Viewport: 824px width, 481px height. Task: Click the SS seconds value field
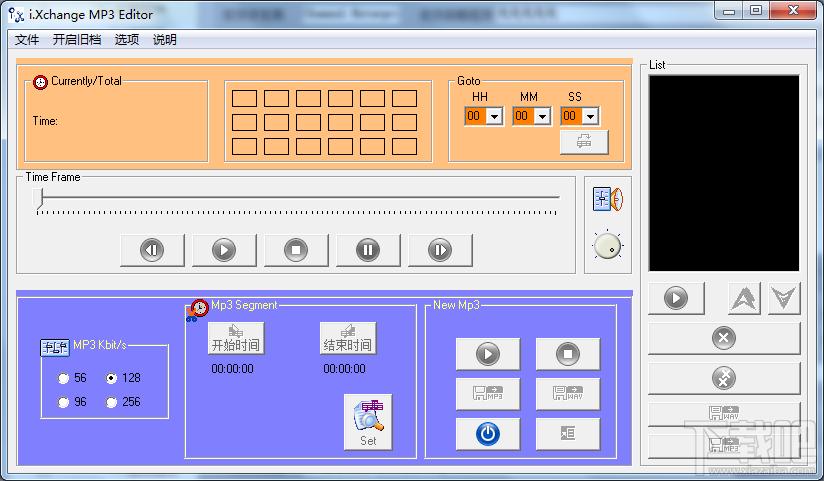tap(571, 116)
